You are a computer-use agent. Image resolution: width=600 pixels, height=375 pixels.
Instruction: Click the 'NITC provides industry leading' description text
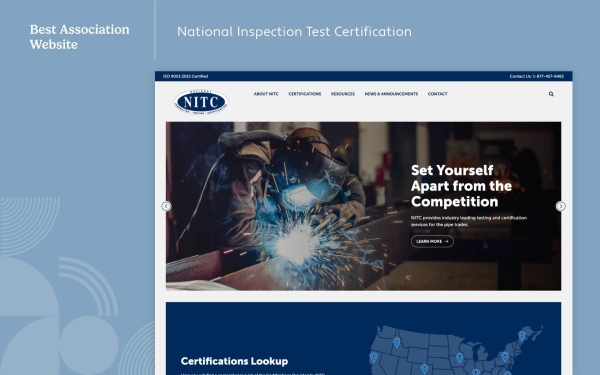(x=469, y=221)
